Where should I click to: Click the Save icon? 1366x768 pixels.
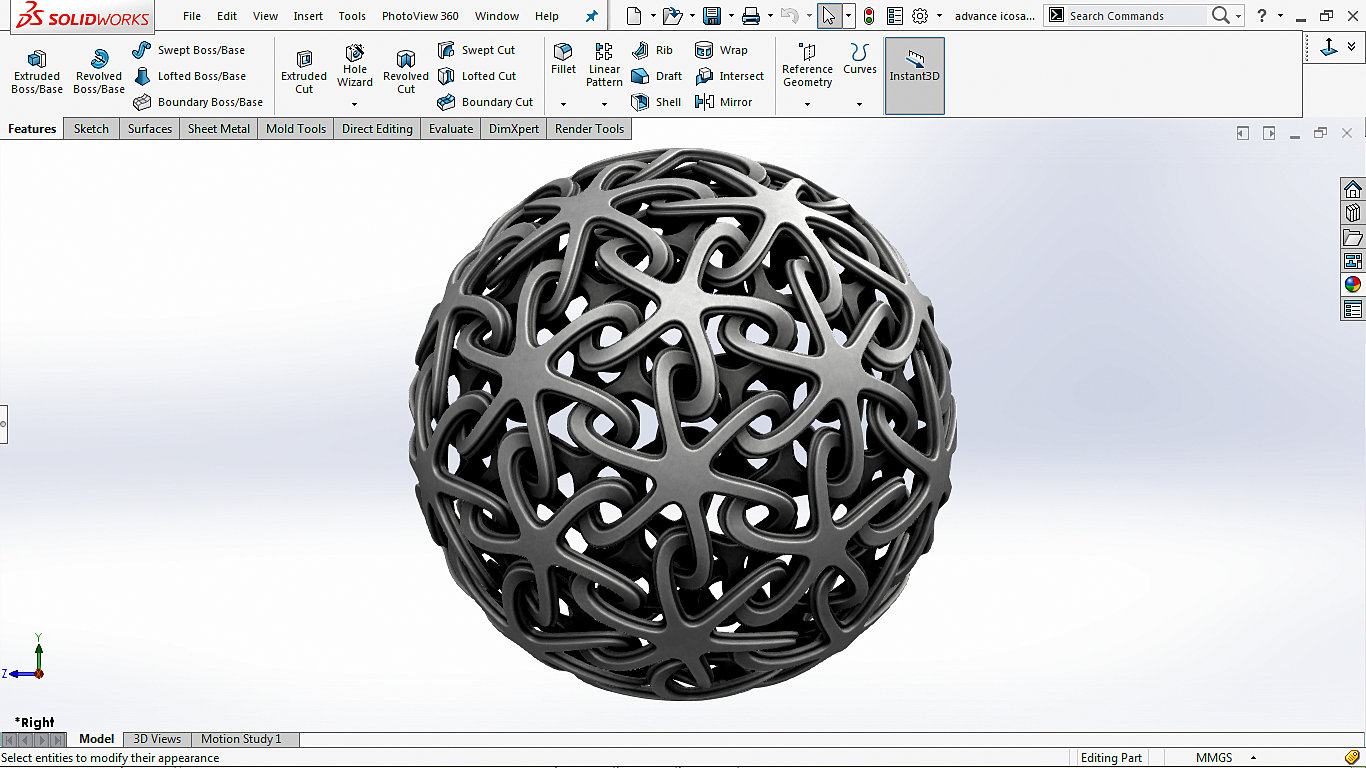pos(712,16)
